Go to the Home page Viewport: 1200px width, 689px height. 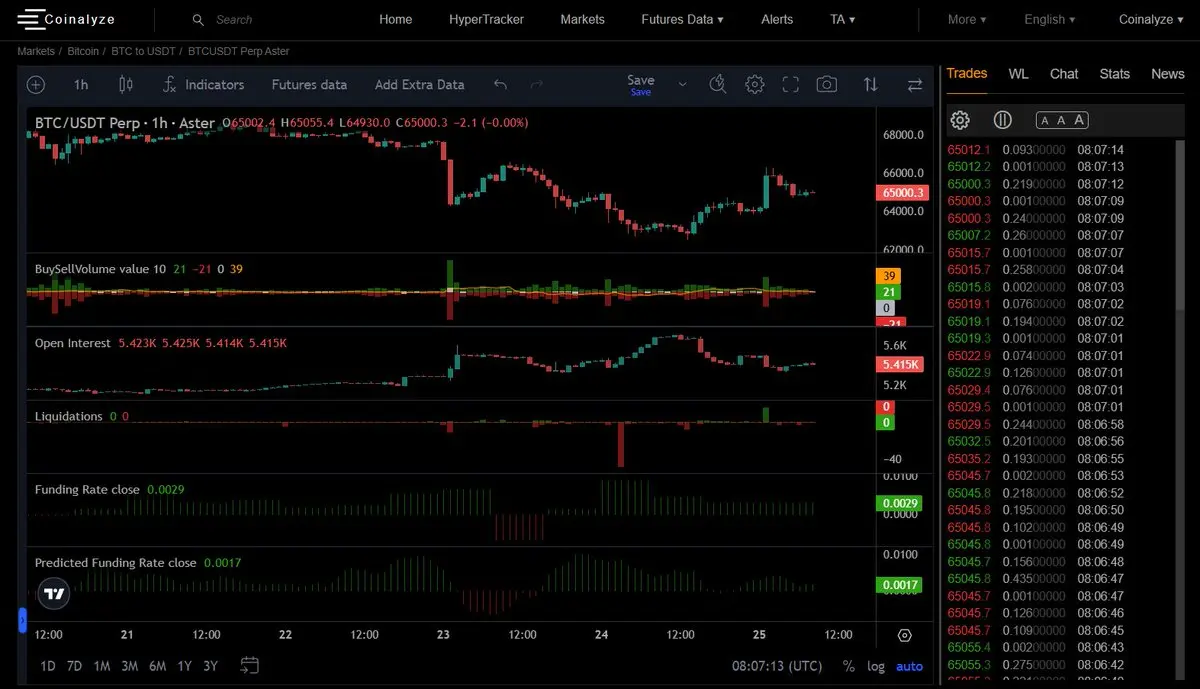pyautogui.click(x=396, y=19)
